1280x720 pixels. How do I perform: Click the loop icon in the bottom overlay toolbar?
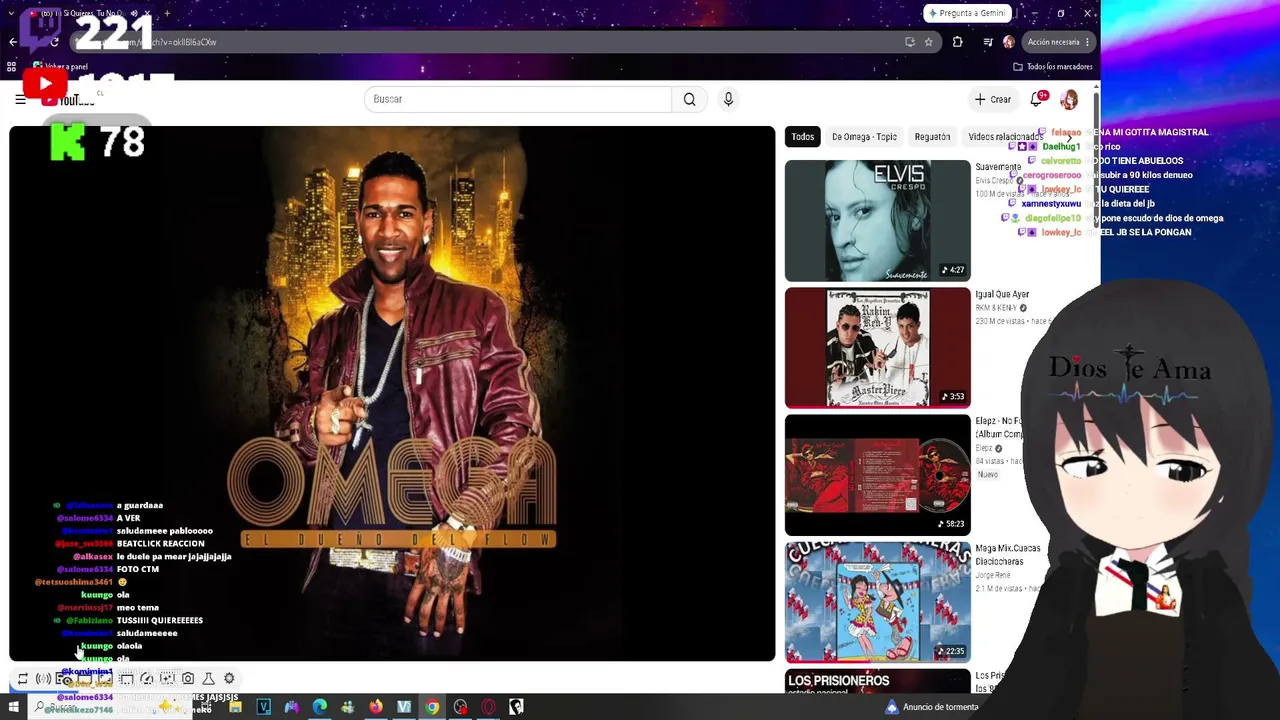22,679
